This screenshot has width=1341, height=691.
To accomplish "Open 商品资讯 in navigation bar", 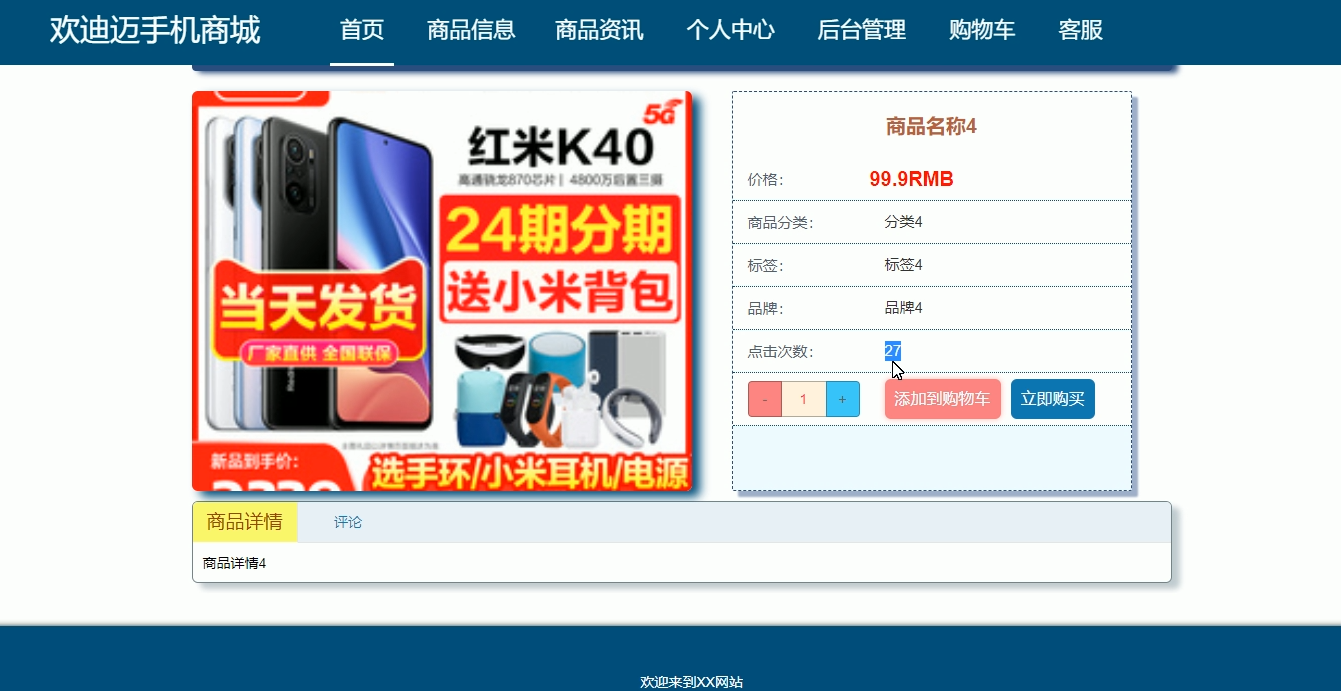I will point(599,30).
